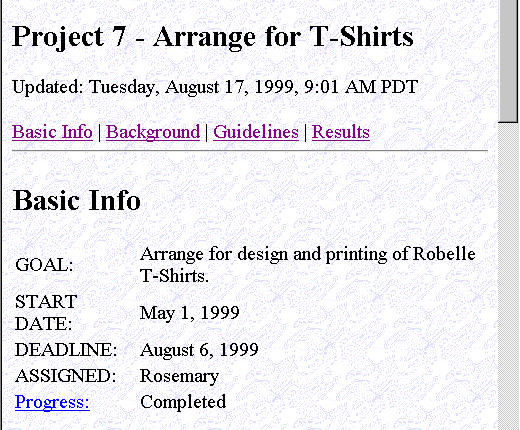Image resolution: width=520 pixels, height=430 pixels.
Task: Click the Project 7 page heading
Action: coord(213,37)
